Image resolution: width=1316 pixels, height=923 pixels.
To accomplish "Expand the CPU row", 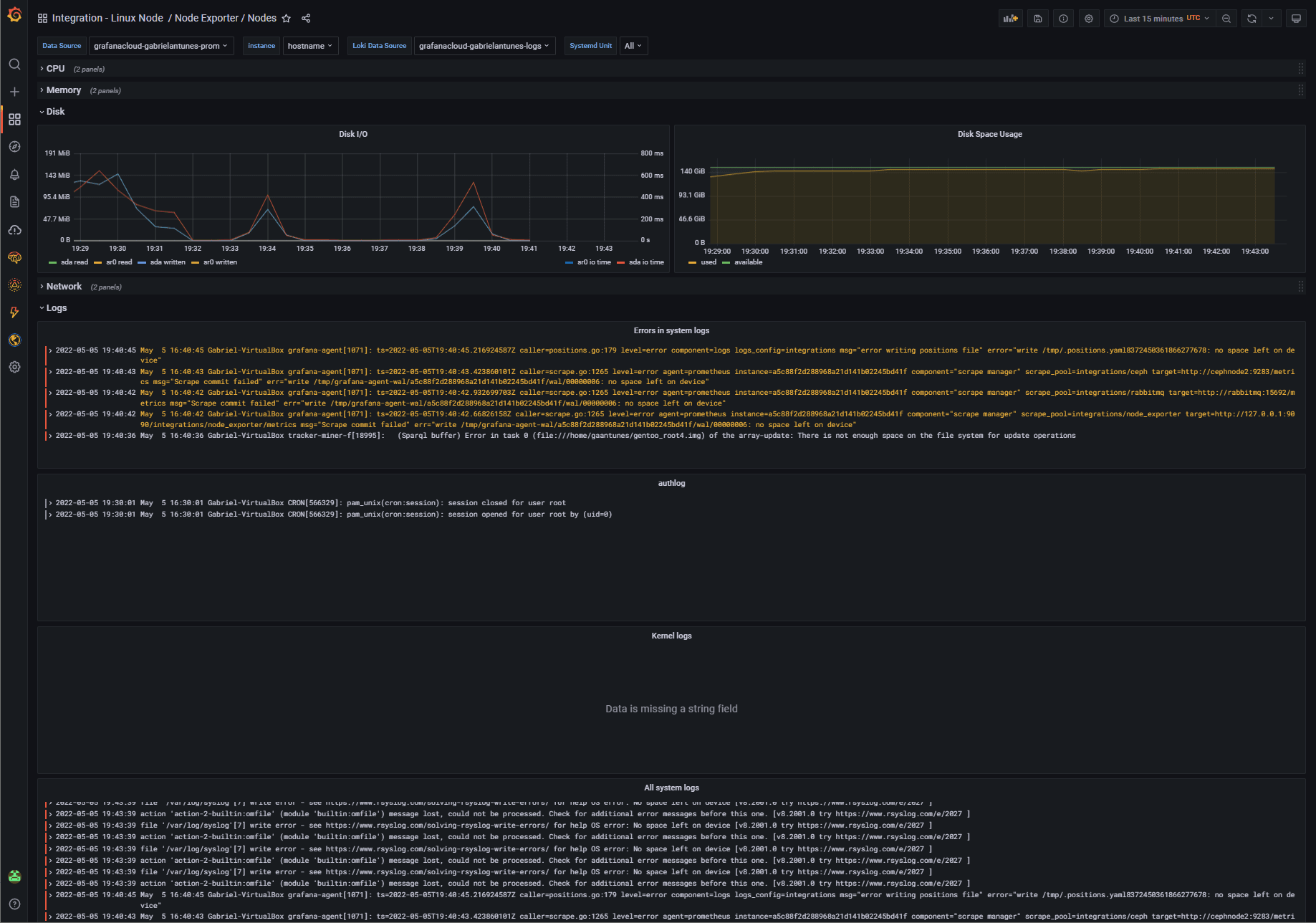I will pyautogui.click(x=55, y=69).
